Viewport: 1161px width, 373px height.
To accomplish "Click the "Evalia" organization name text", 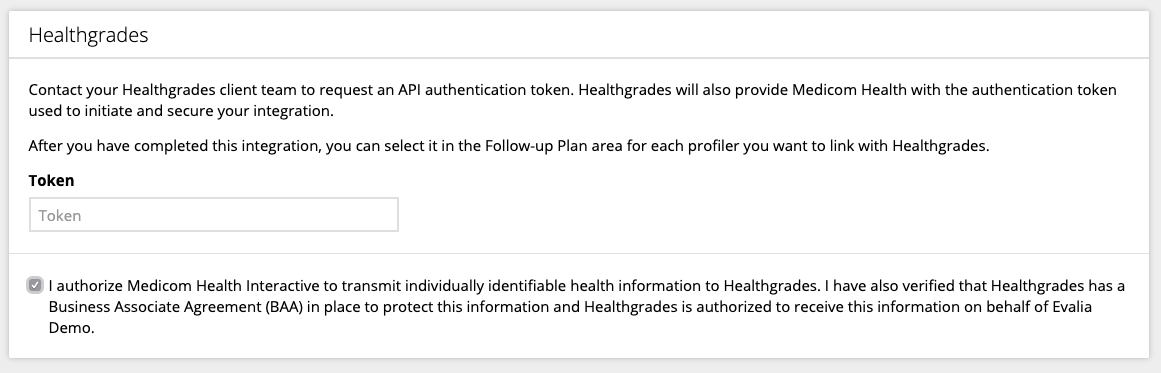I will pyautogui.click(x=1072, y=306).
